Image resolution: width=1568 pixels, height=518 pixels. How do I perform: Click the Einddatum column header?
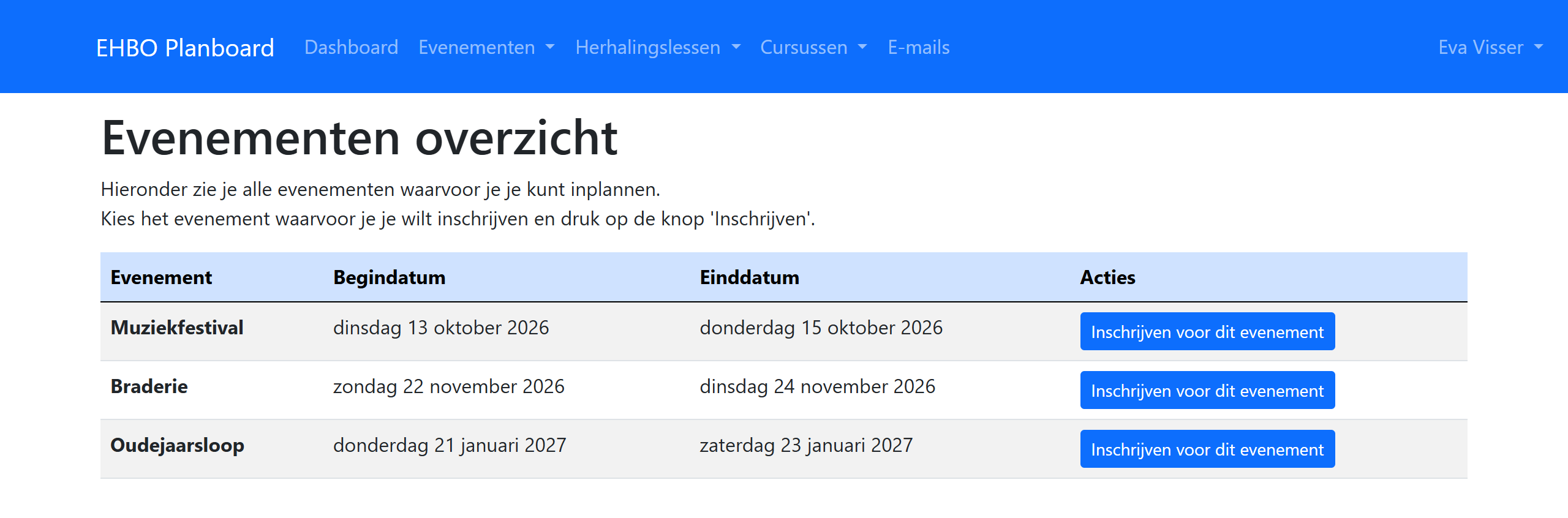(x=749, y=277)
